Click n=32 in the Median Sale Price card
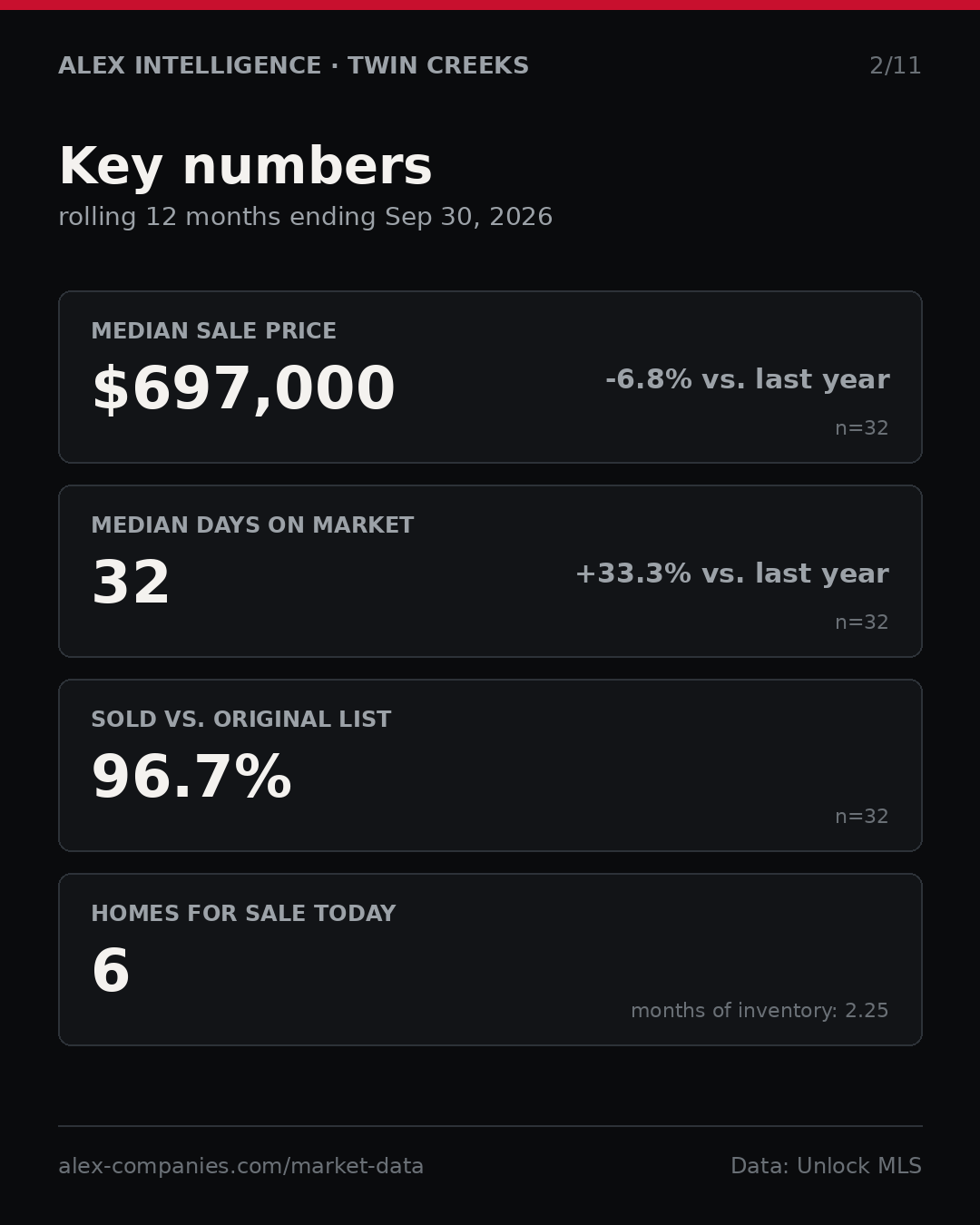The height and width of the screenshot is (1225, 980). click(x=861, y=428)
